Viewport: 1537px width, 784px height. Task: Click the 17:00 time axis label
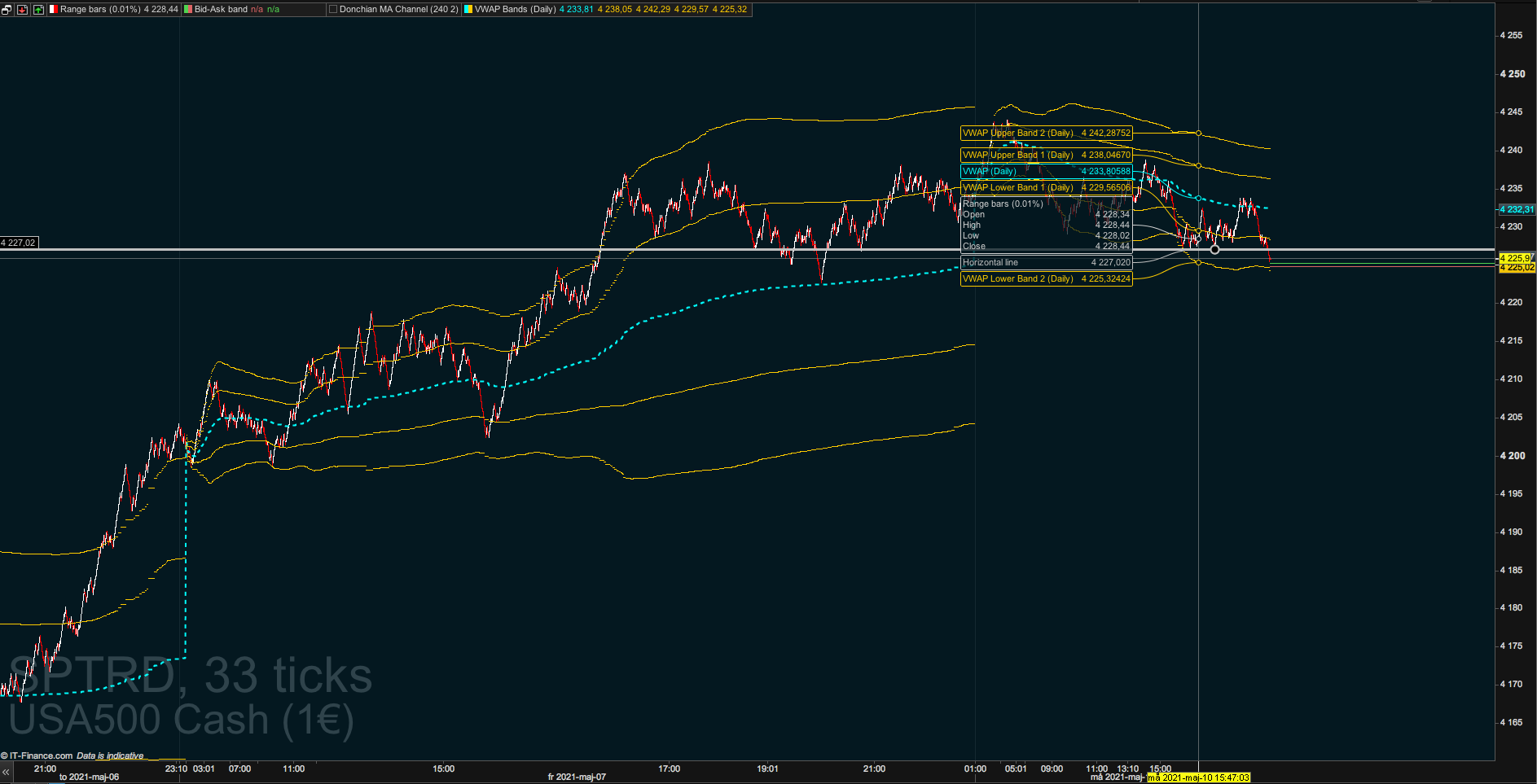tap(669, 769)
